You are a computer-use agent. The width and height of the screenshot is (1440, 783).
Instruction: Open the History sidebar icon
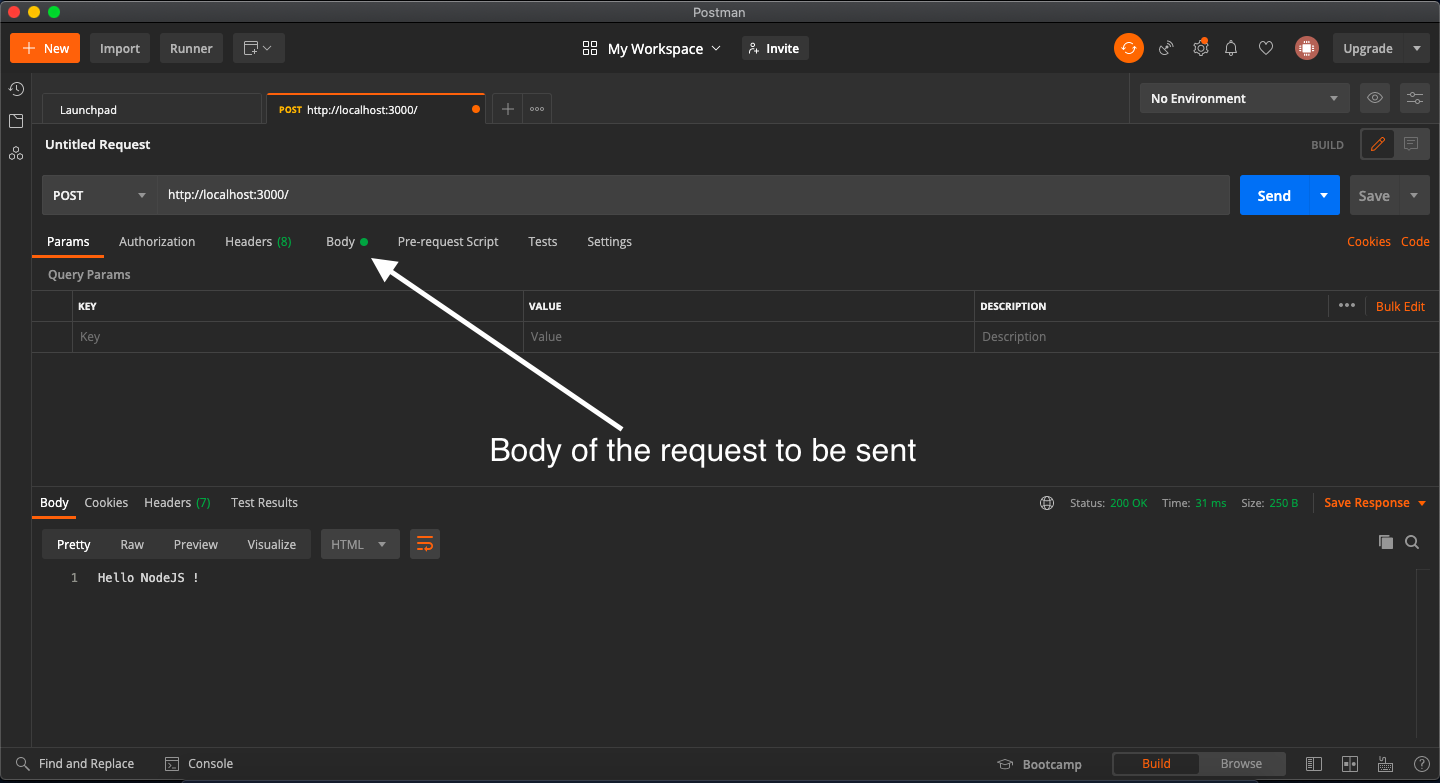tap(16, 89)
